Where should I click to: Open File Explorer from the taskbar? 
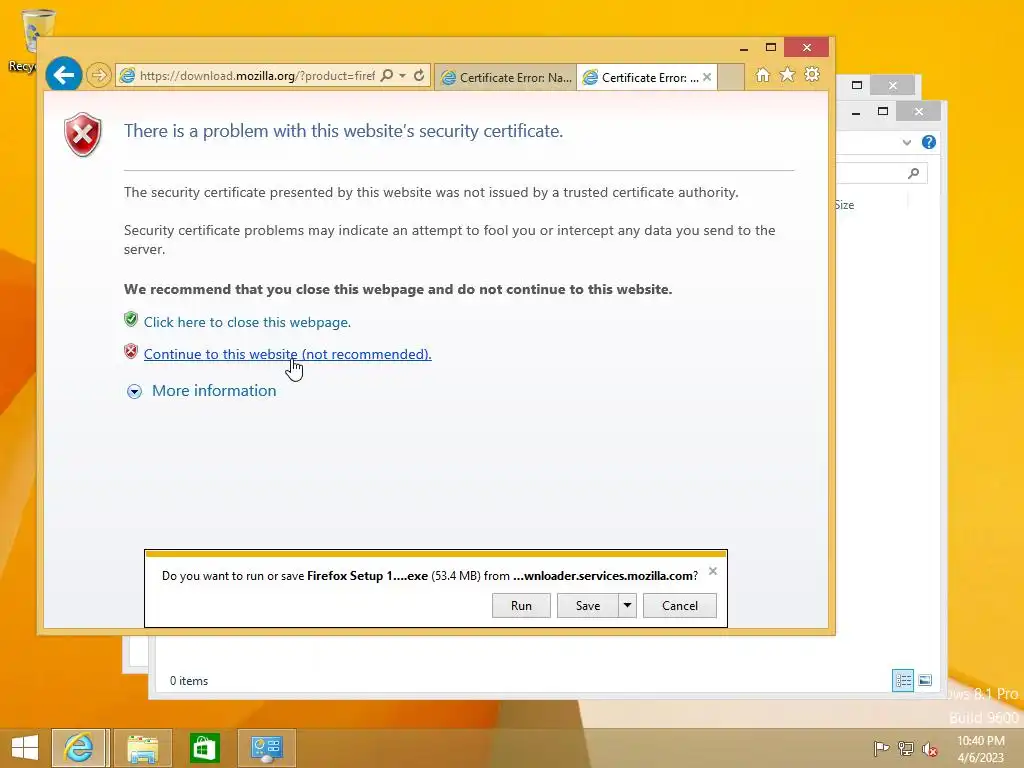pyautogui.click(x=142, y=748)
